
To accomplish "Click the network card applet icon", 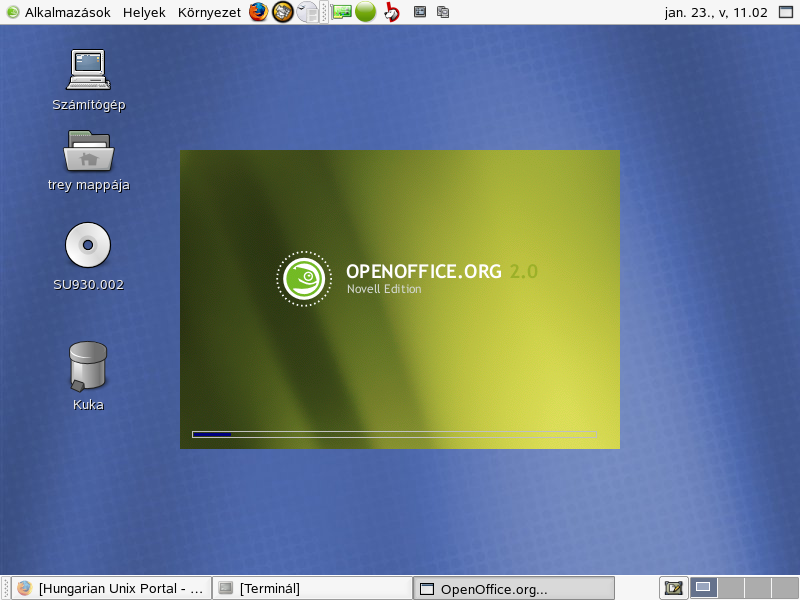I will [341, 12].
